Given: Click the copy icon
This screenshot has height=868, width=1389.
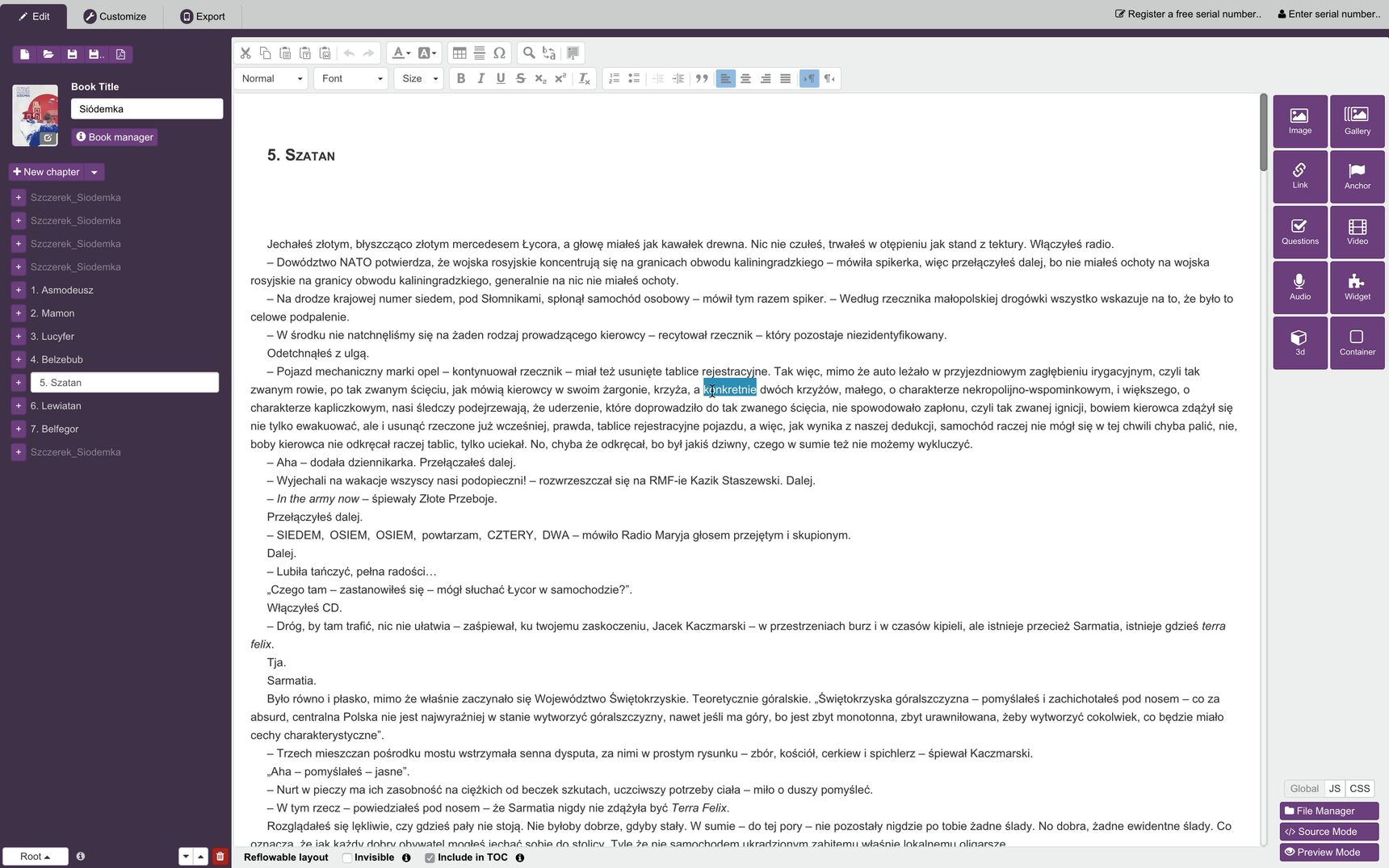Looking at the screenshot, I should [x=265, y=53].
